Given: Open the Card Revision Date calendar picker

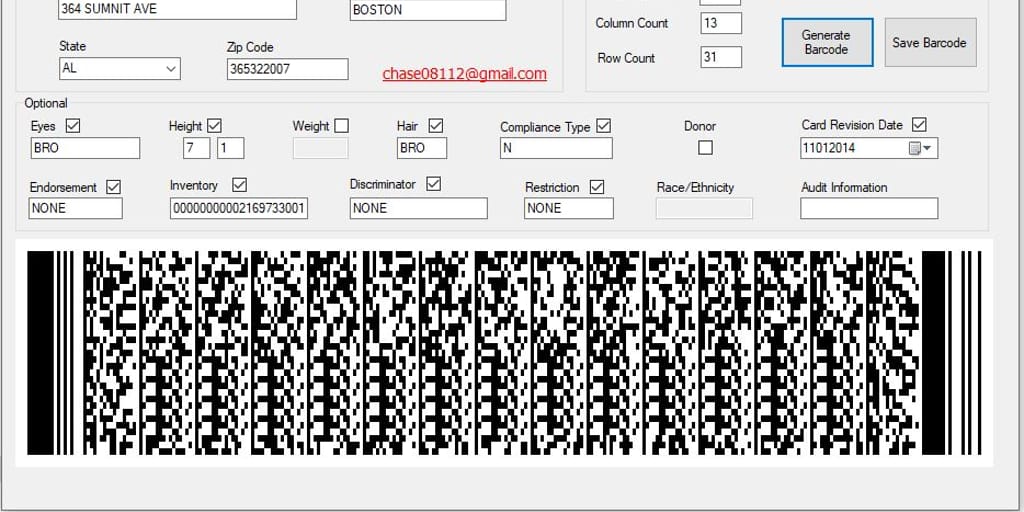Looking at the screenshot, I should (x=920, y=148).
